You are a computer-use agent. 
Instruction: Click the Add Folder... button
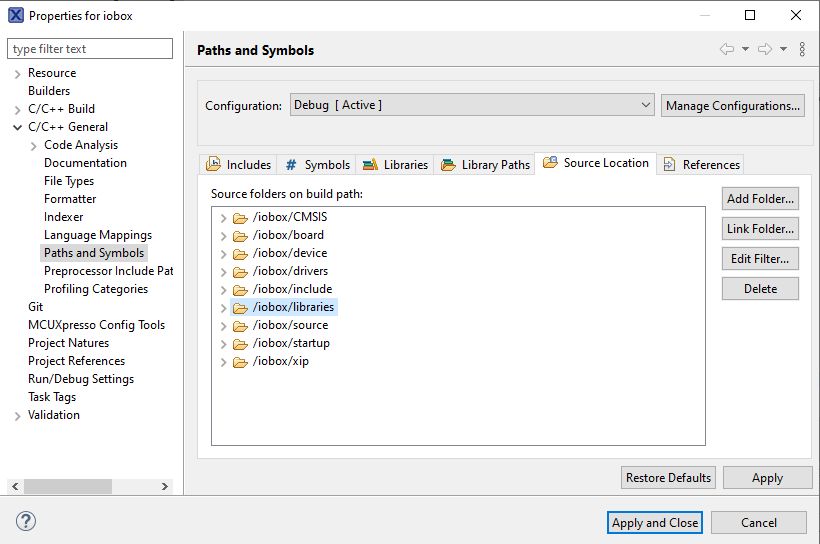pyautogui.click(x=760, y=199)
